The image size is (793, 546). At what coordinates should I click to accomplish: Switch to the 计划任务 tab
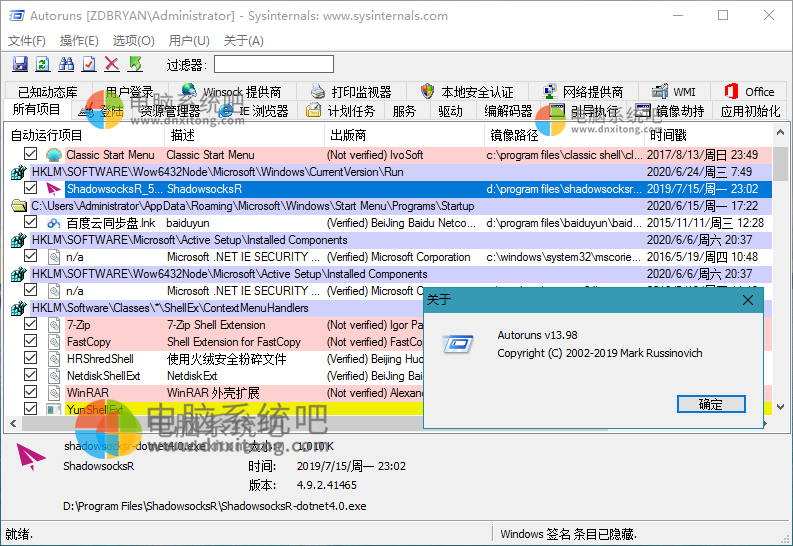(341, 111)
